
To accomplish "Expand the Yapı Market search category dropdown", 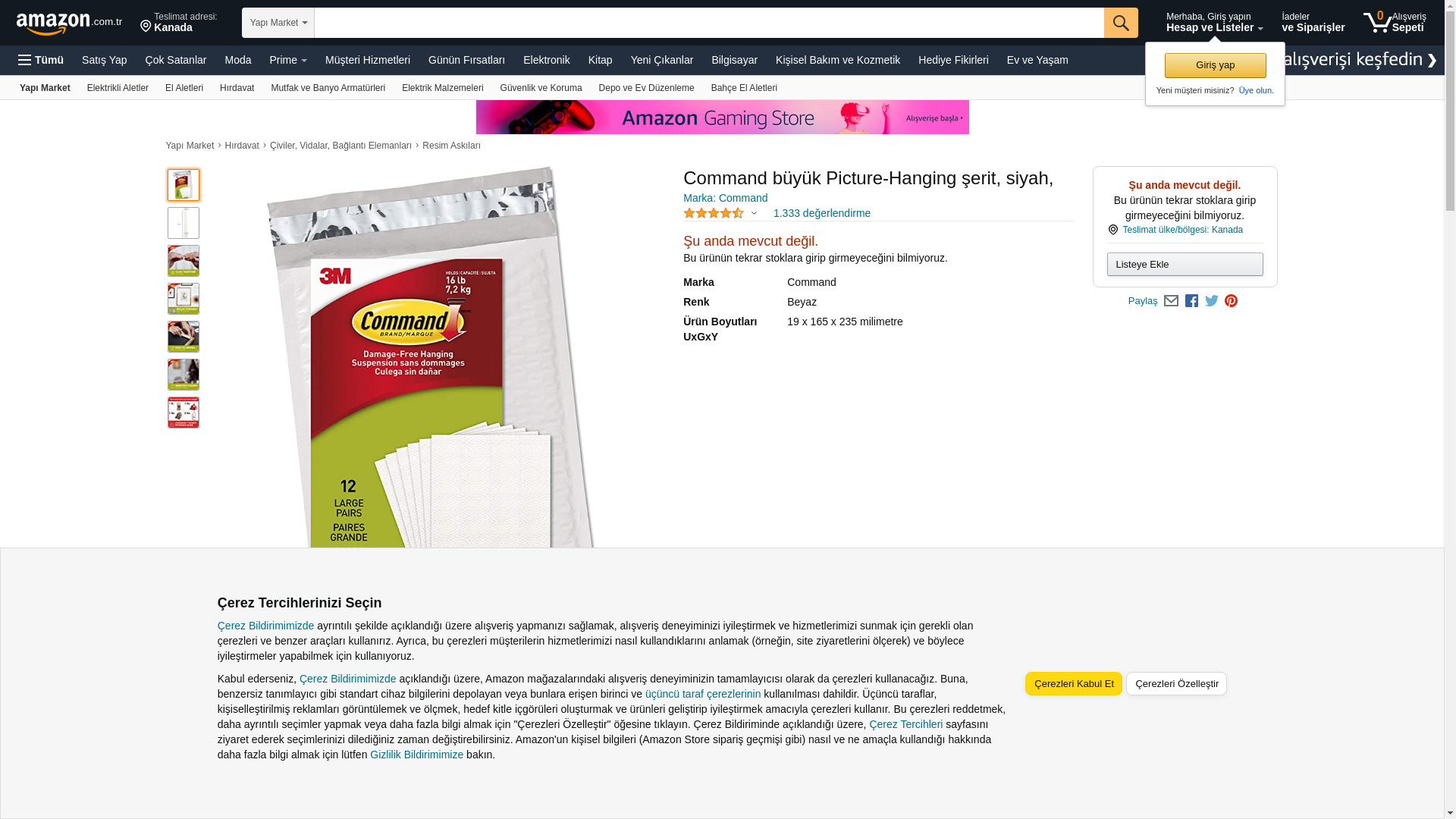I will coord(278,23).
